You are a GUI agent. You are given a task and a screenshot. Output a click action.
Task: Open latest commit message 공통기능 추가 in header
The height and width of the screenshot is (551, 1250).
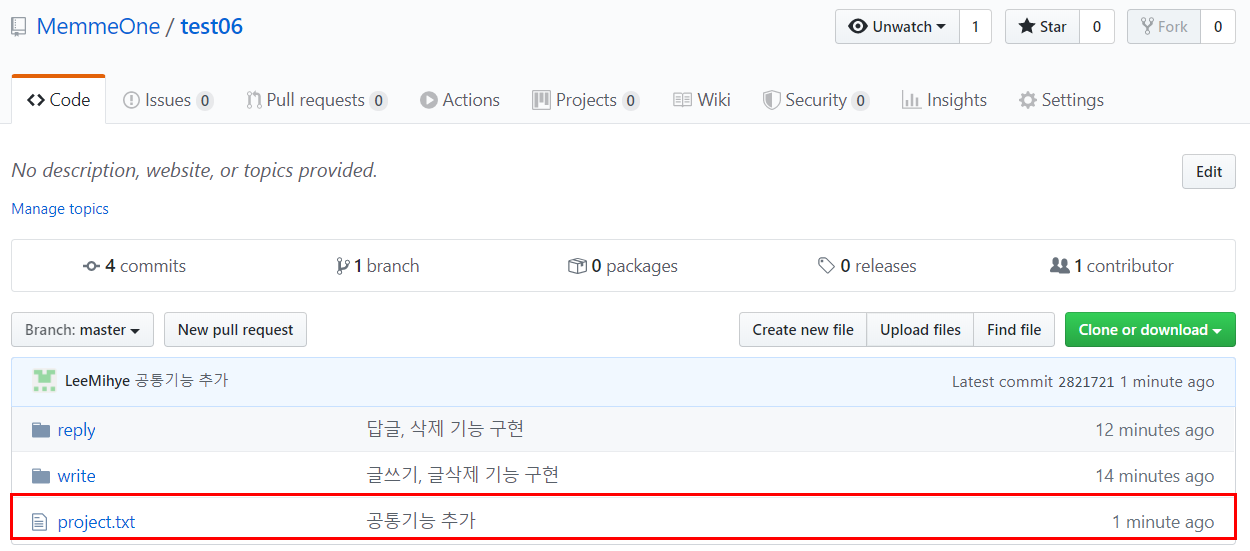[x=182, y=381]
